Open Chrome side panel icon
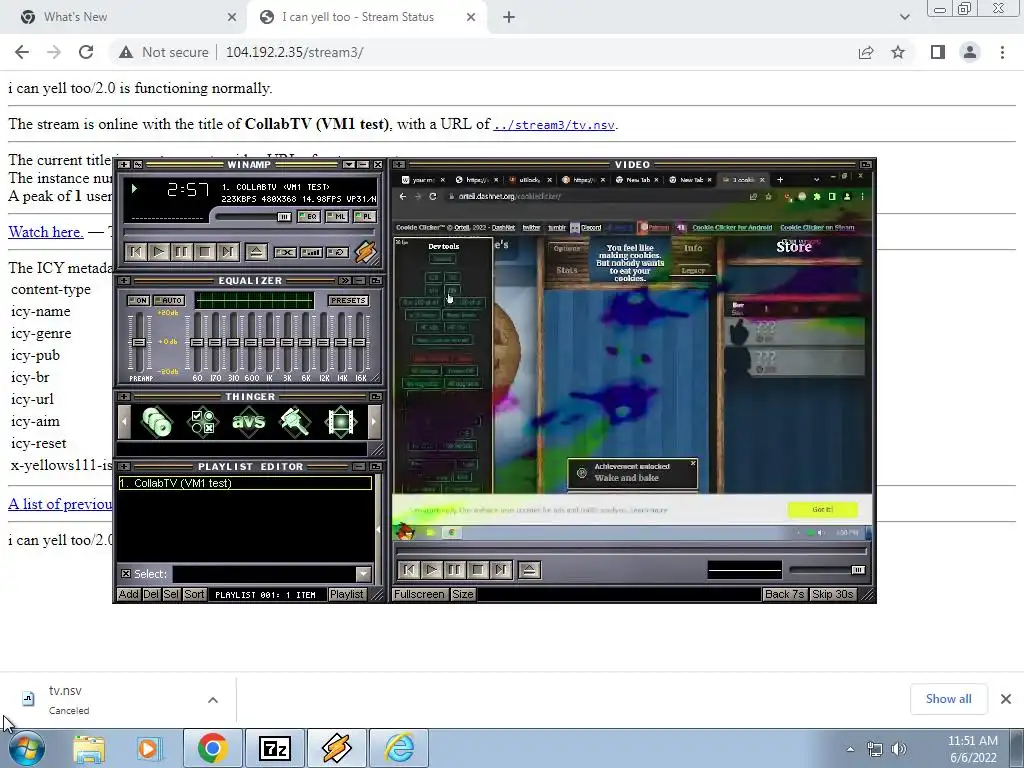This screenshot has height=768, width=1024. tap(938, 52)
